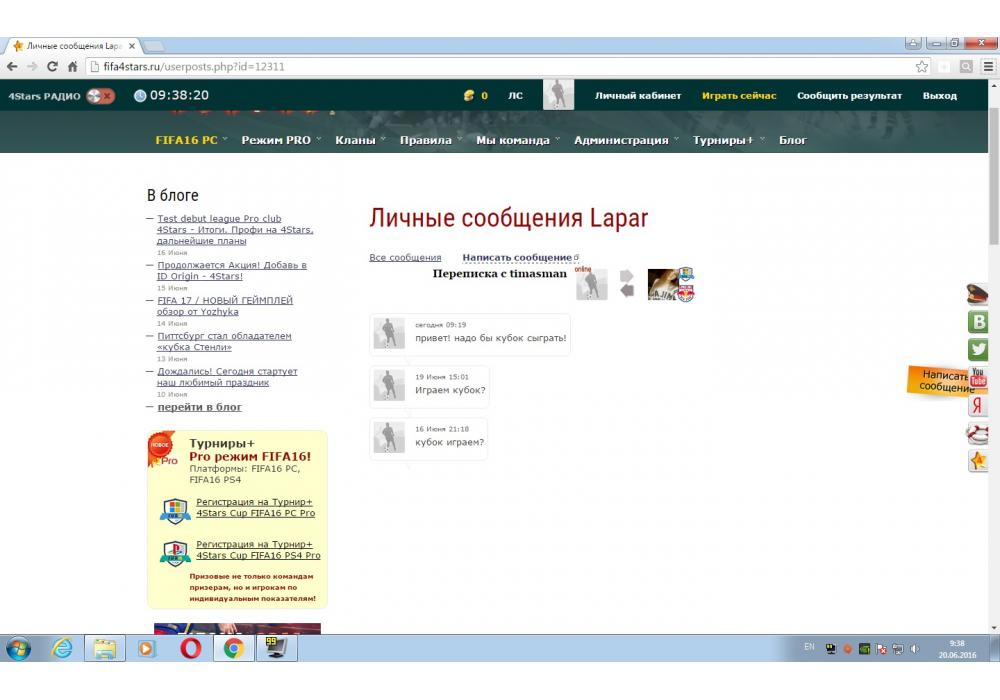This screenshot has height=700, width=1000.
Task: Click the VK social icon in sidebar
Action: [x=978, y=322]
